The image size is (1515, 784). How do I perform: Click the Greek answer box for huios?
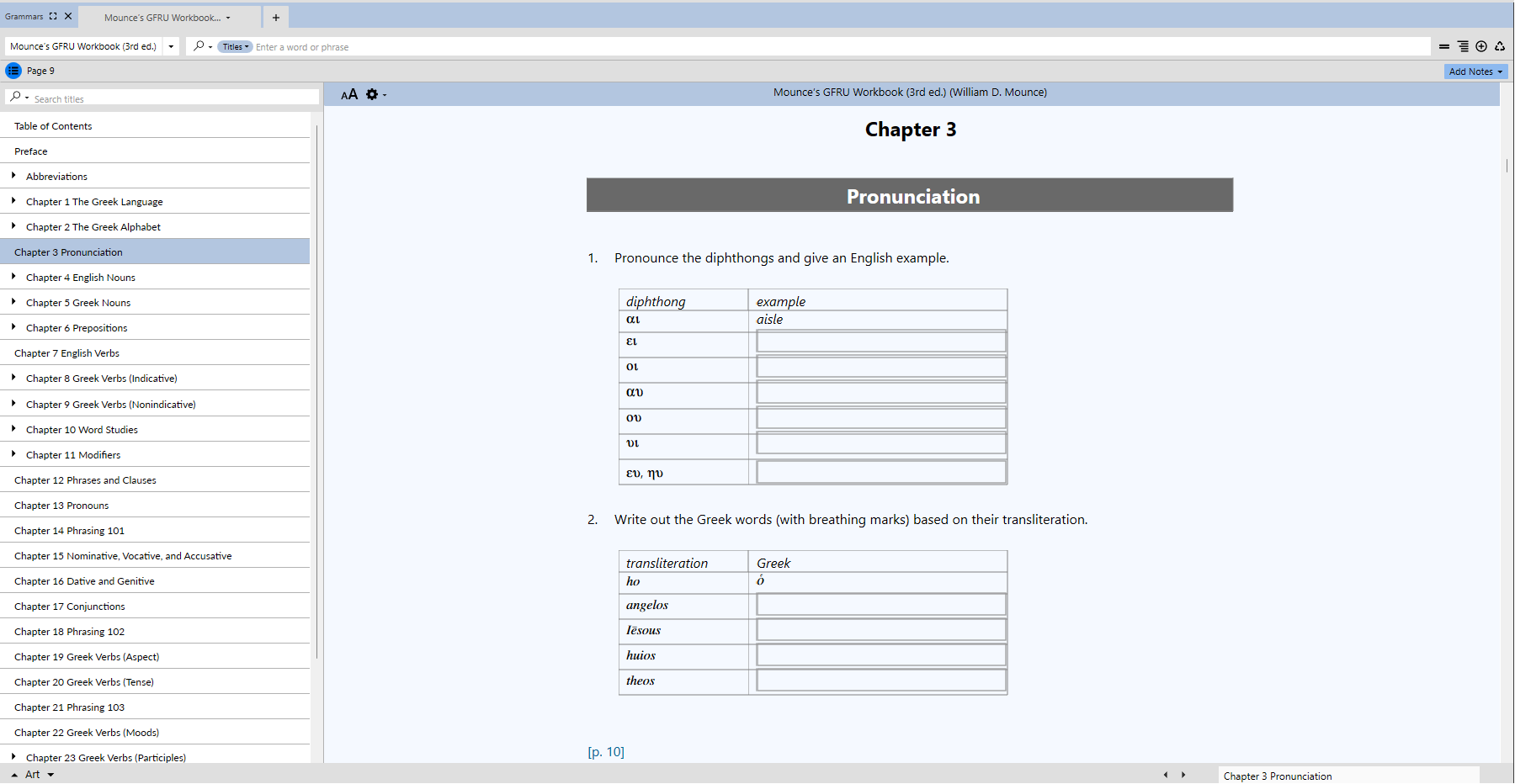point(881,655)
